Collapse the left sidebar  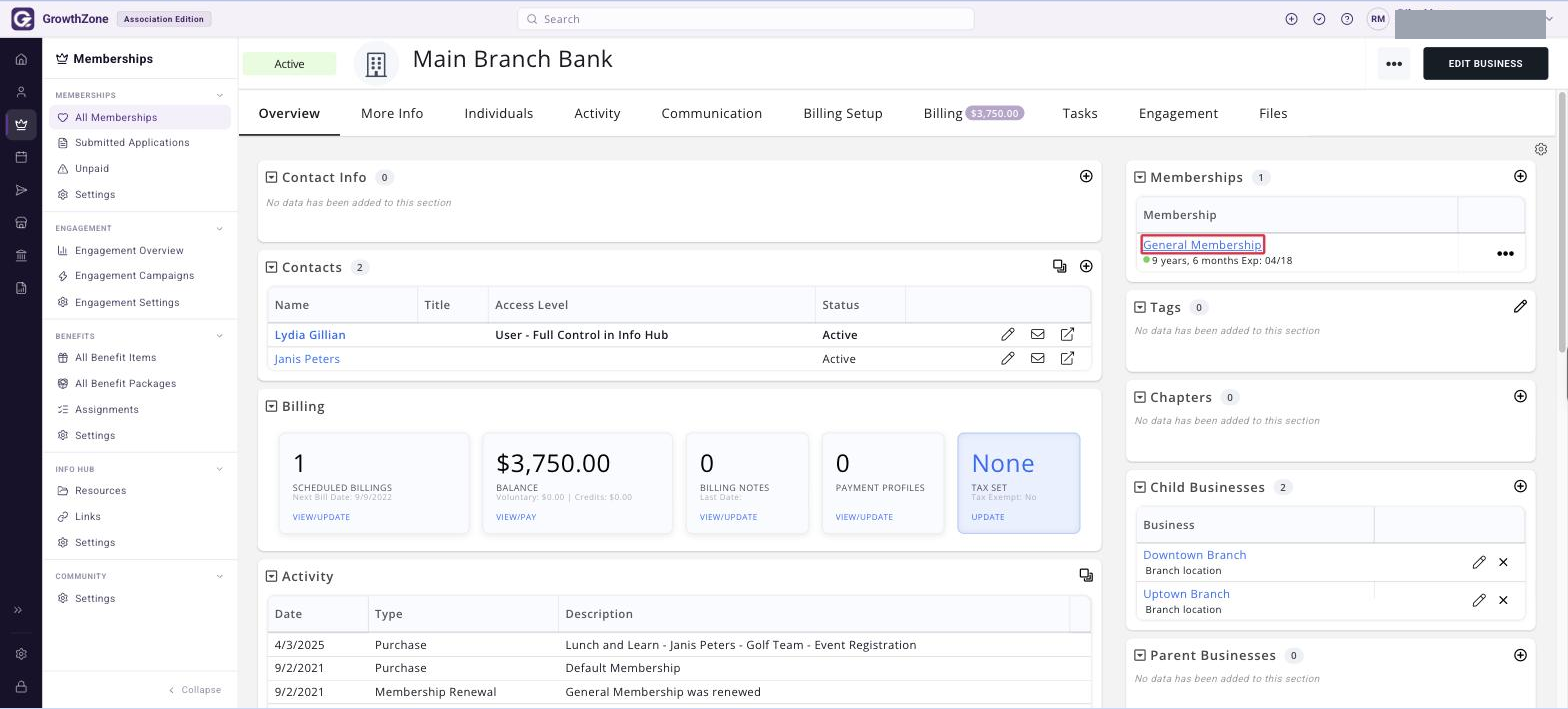[x=195, y=690]
